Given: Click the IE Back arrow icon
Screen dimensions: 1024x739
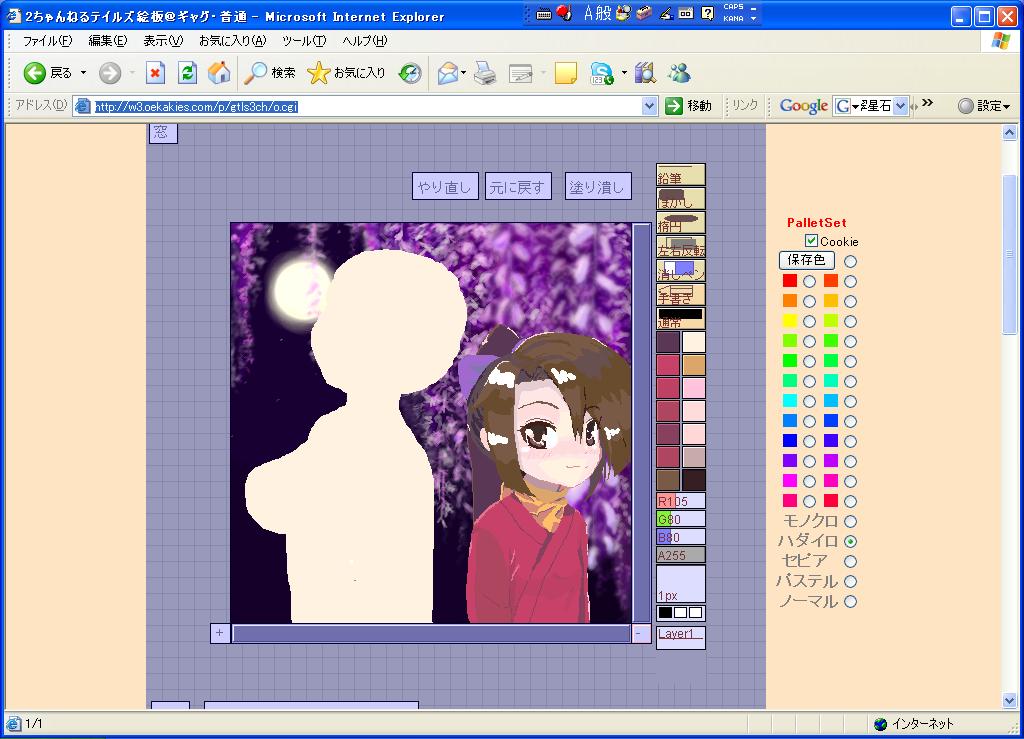Looking at the screenshot, I should [x=35, y=72].
